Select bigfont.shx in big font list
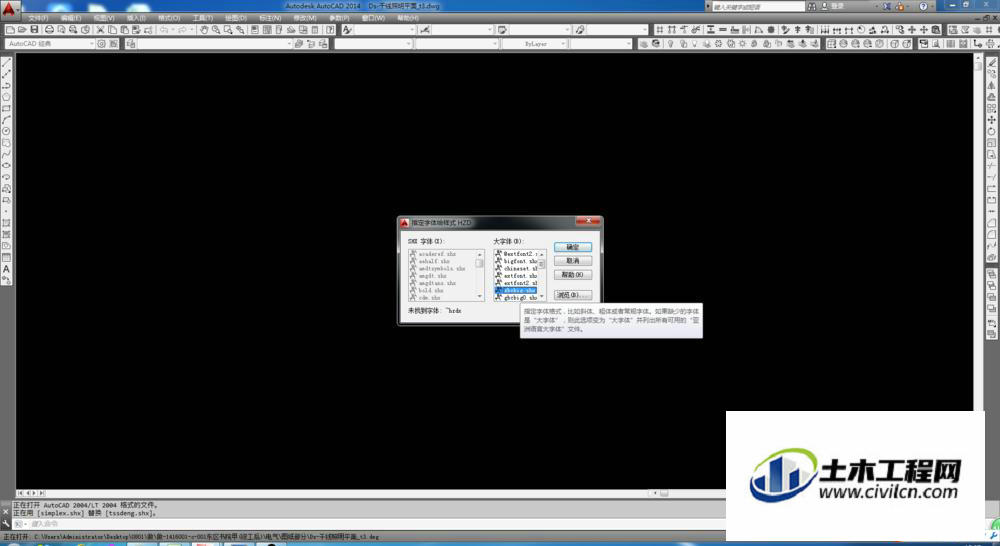The width and height of the screenshot is (1000, 546). click(x=517, y=261)
